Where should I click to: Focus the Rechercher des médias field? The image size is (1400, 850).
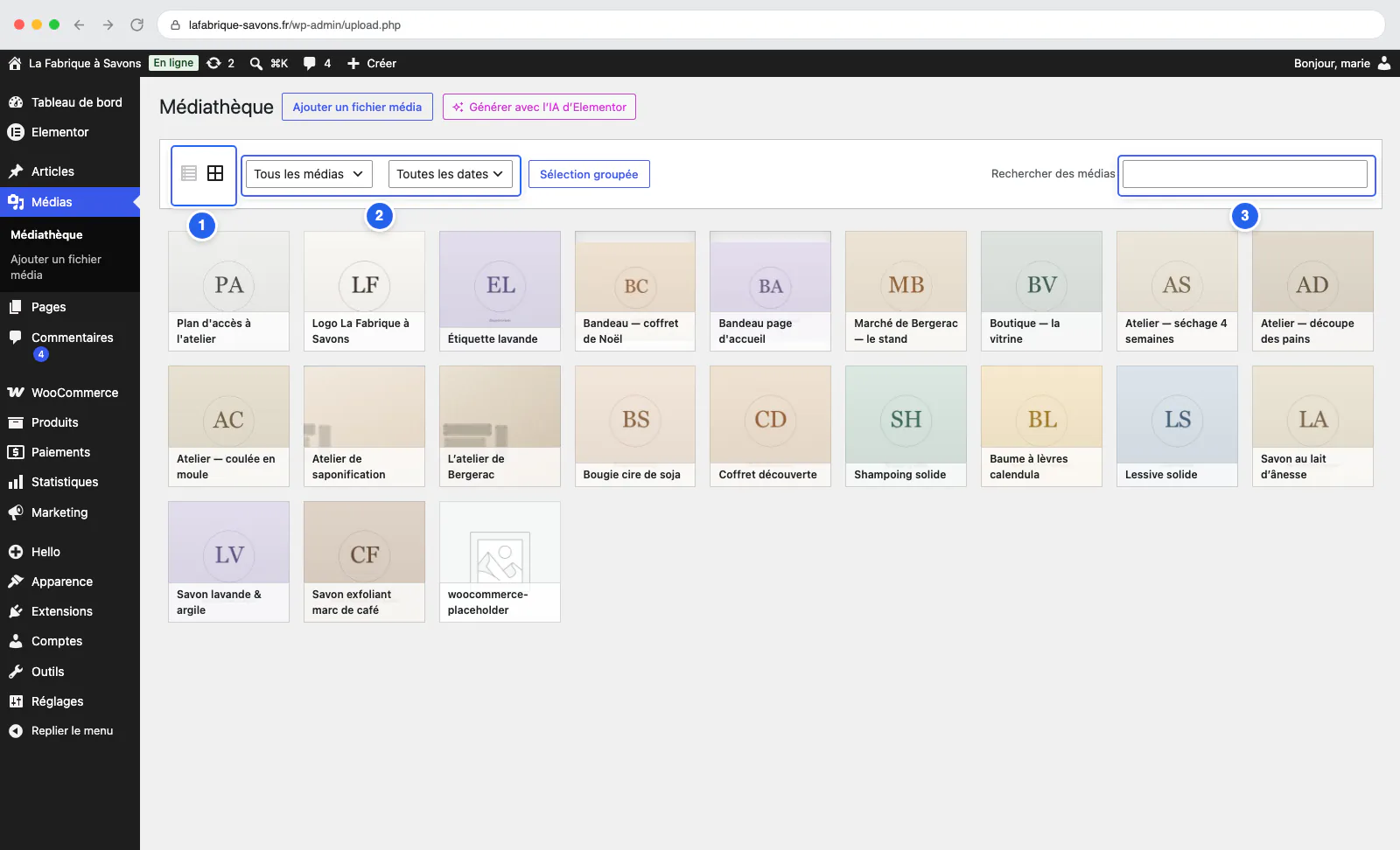(x=1245, y=174)
